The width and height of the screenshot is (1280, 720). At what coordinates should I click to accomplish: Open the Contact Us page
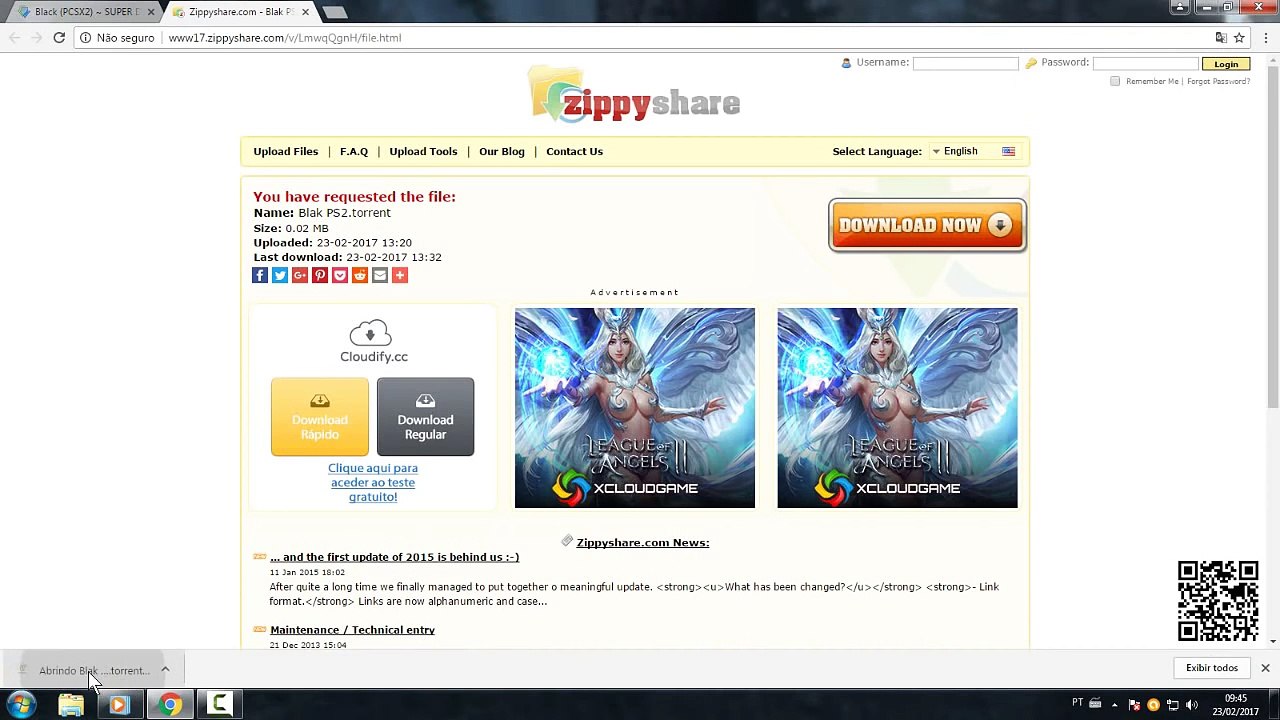(x=574, y=152)
